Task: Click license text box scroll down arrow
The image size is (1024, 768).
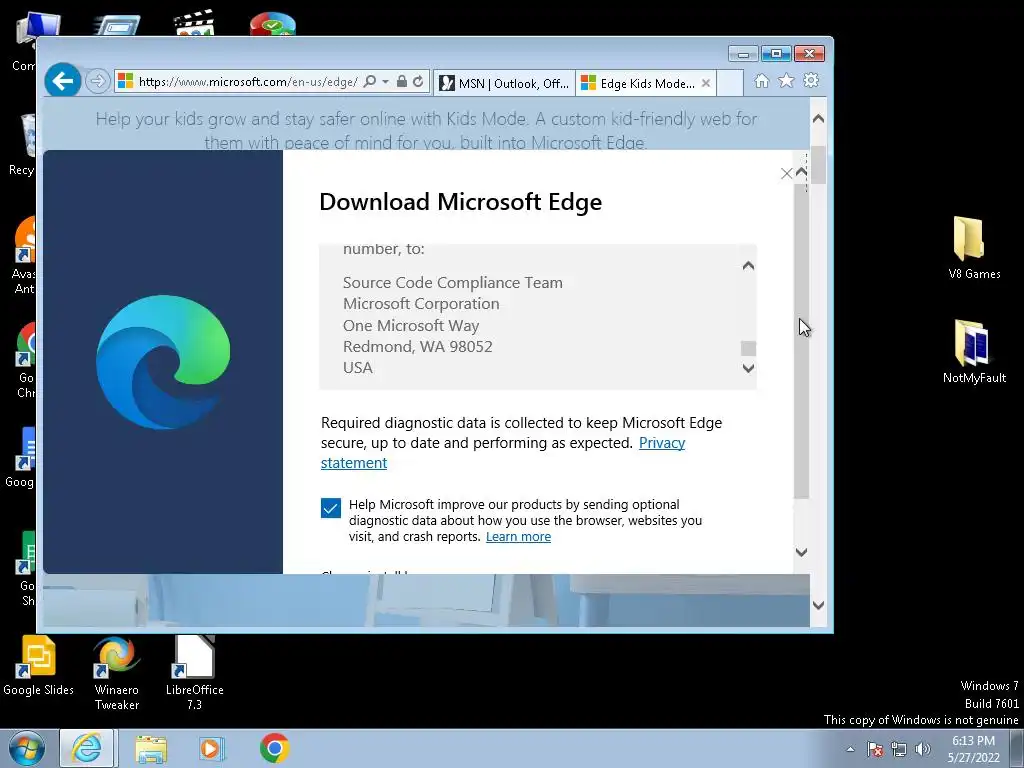Action: coord(748,368)
